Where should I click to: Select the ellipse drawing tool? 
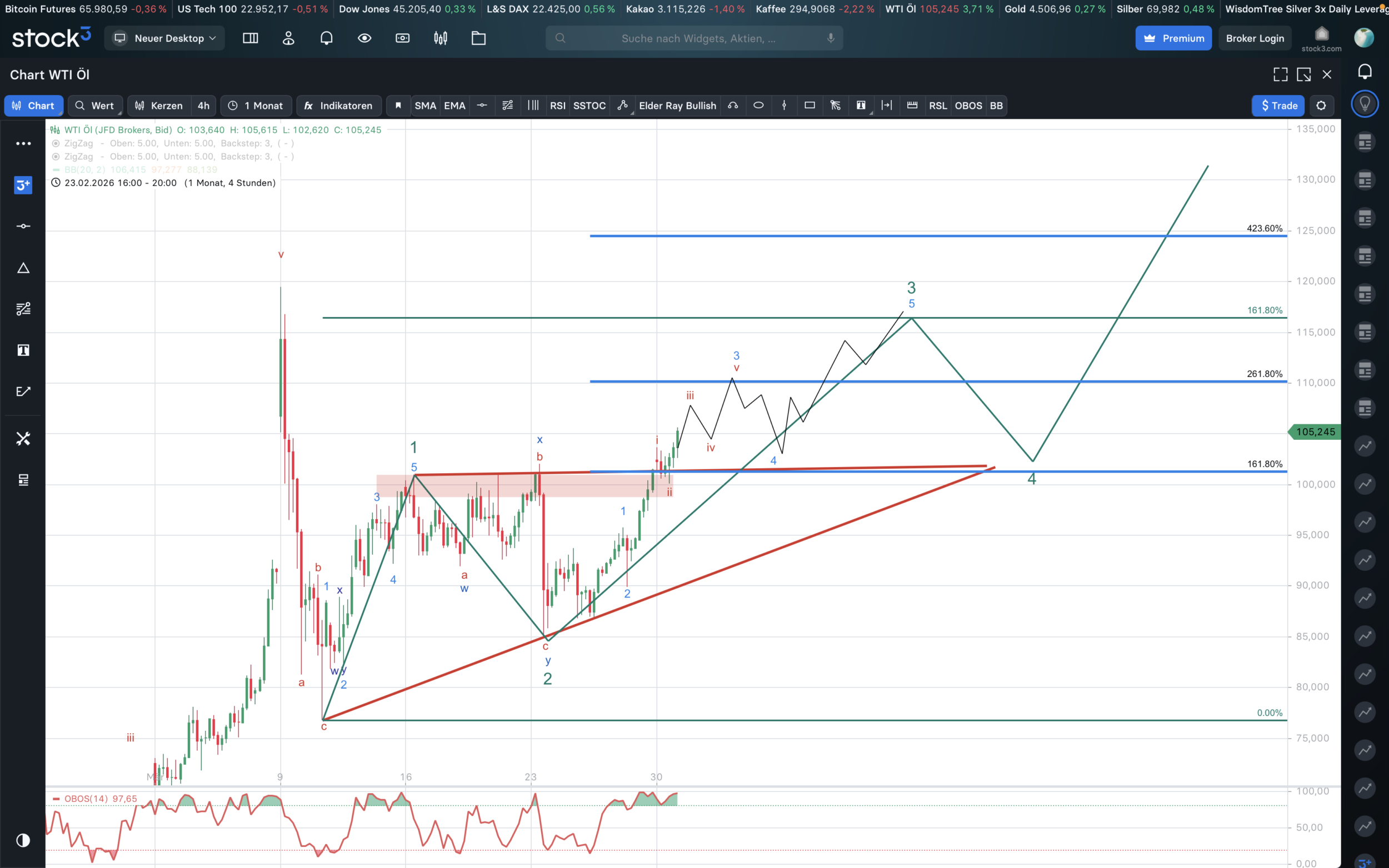[758, 106]
